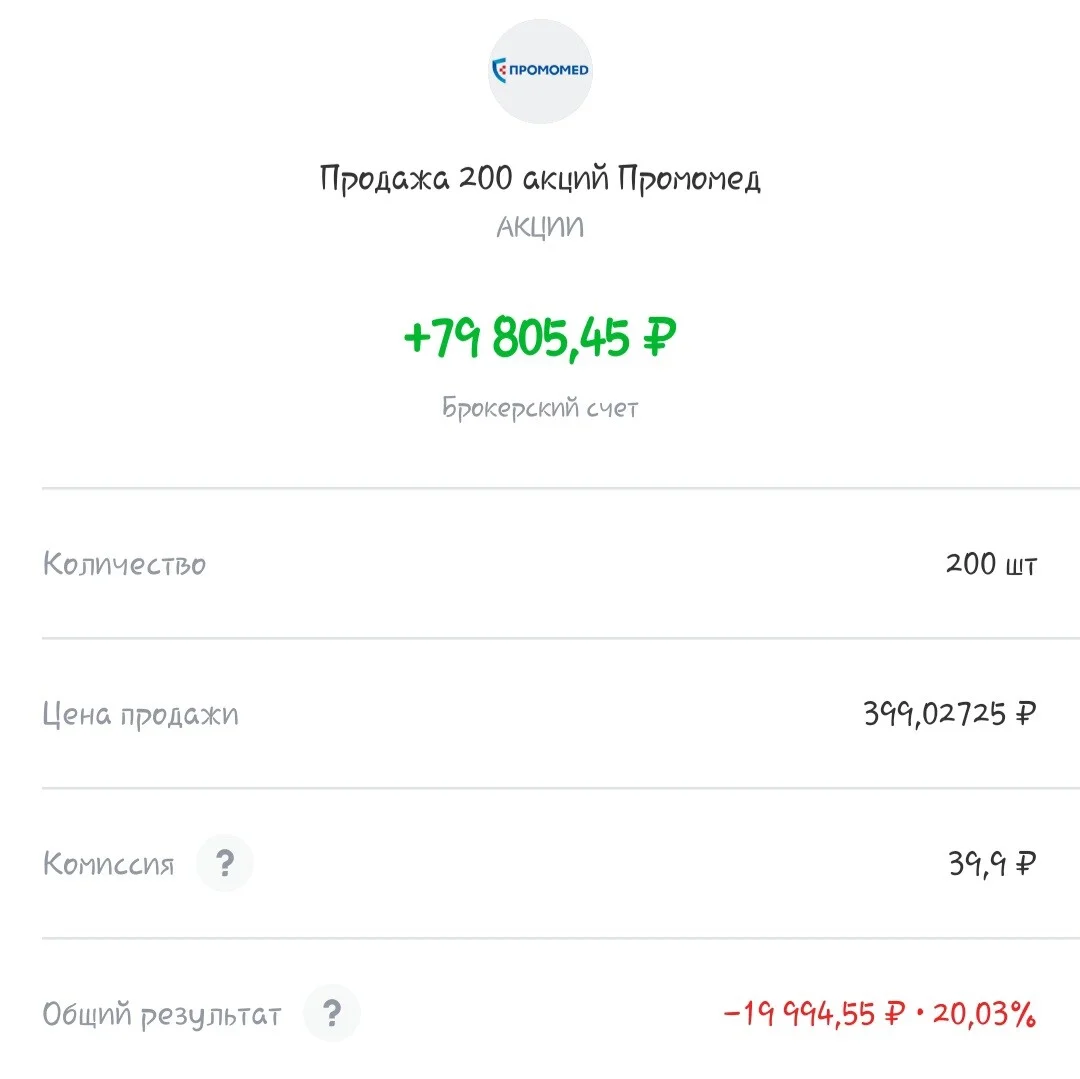Open the Брокерский счет account label
This screenshot has height=1079, width=1080.
(540, 408)
